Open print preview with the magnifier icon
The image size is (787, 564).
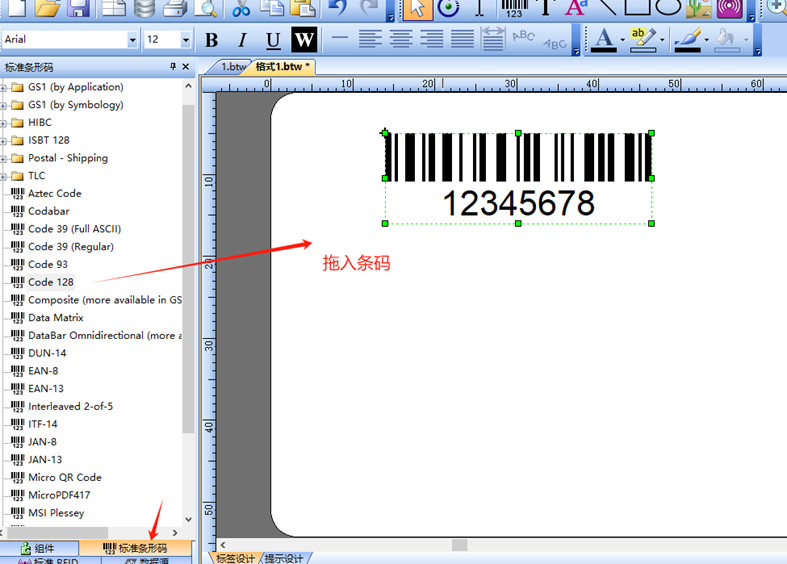coord(206,8)
